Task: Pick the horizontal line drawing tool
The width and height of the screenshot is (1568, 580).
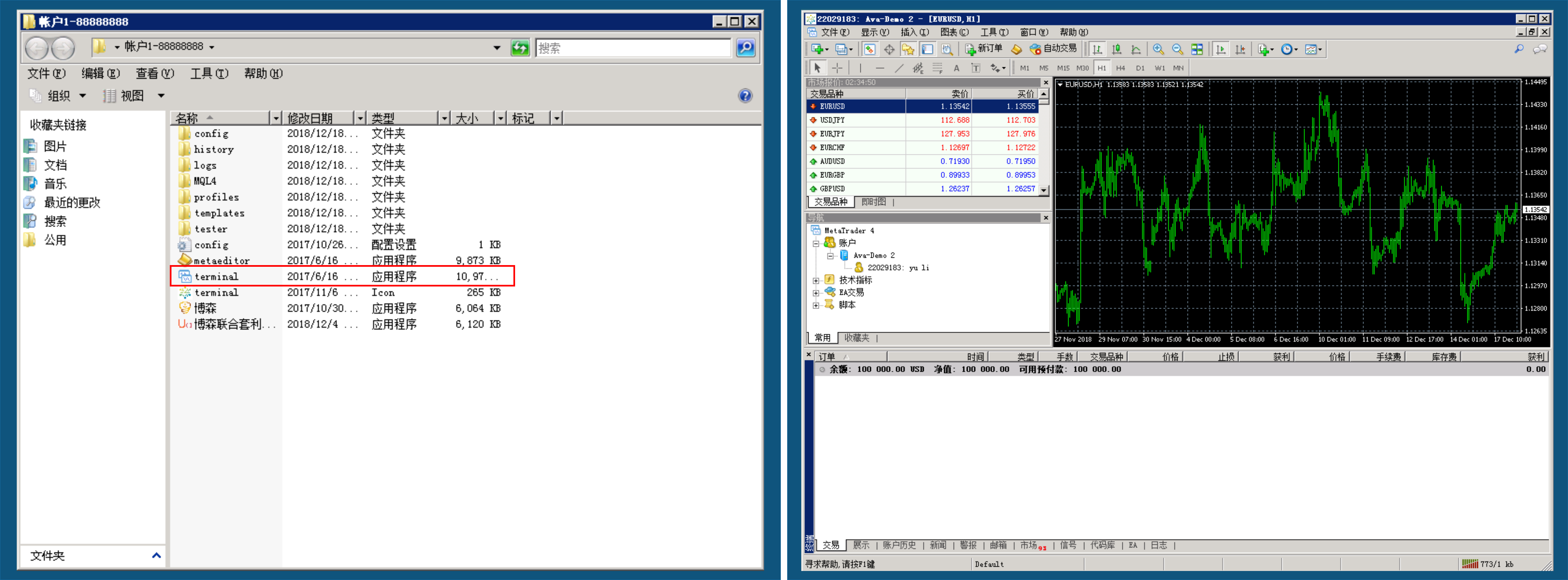Action: 879,68
